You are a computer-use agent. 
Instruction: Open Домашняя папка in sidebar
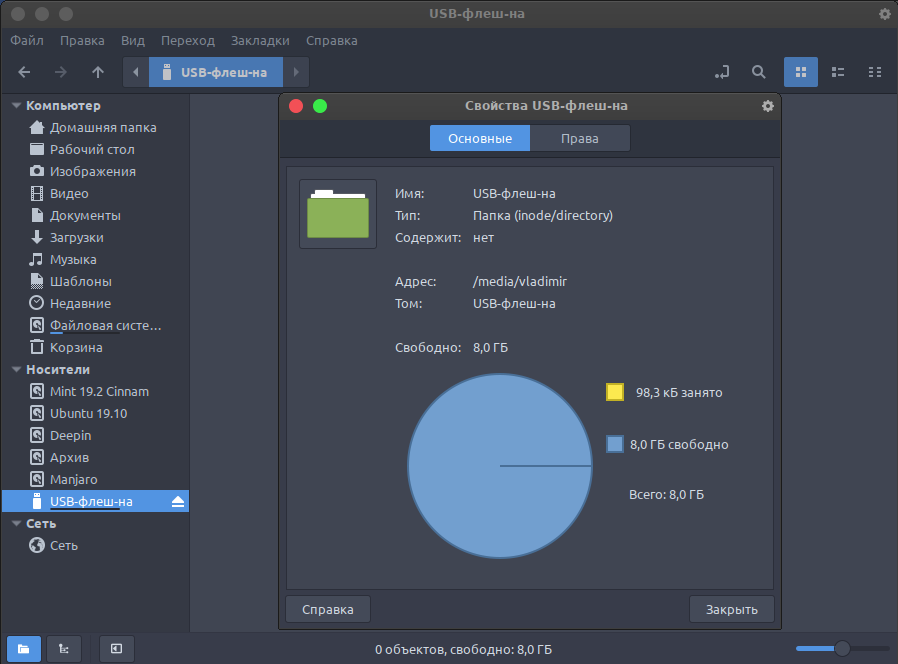95,128
